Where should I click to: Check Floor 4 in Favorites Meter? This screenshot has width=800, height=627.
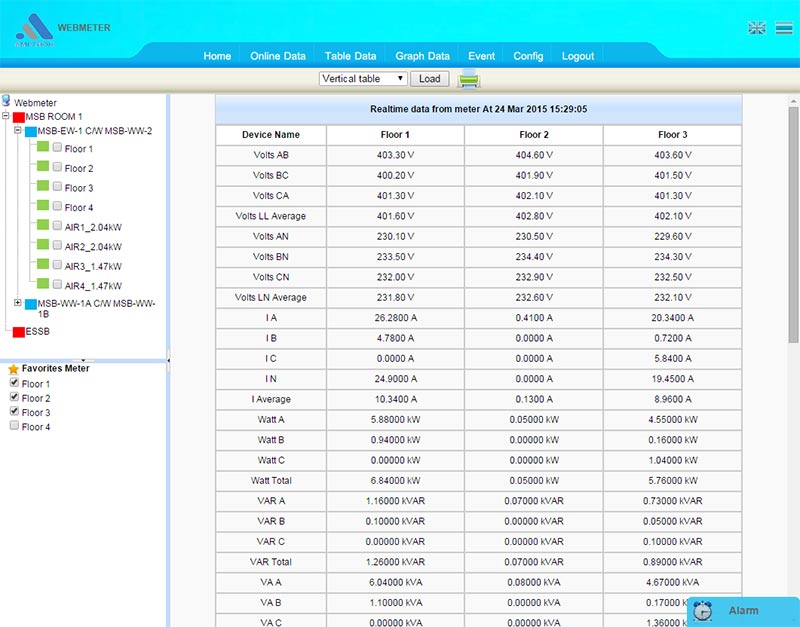(14, 425)
